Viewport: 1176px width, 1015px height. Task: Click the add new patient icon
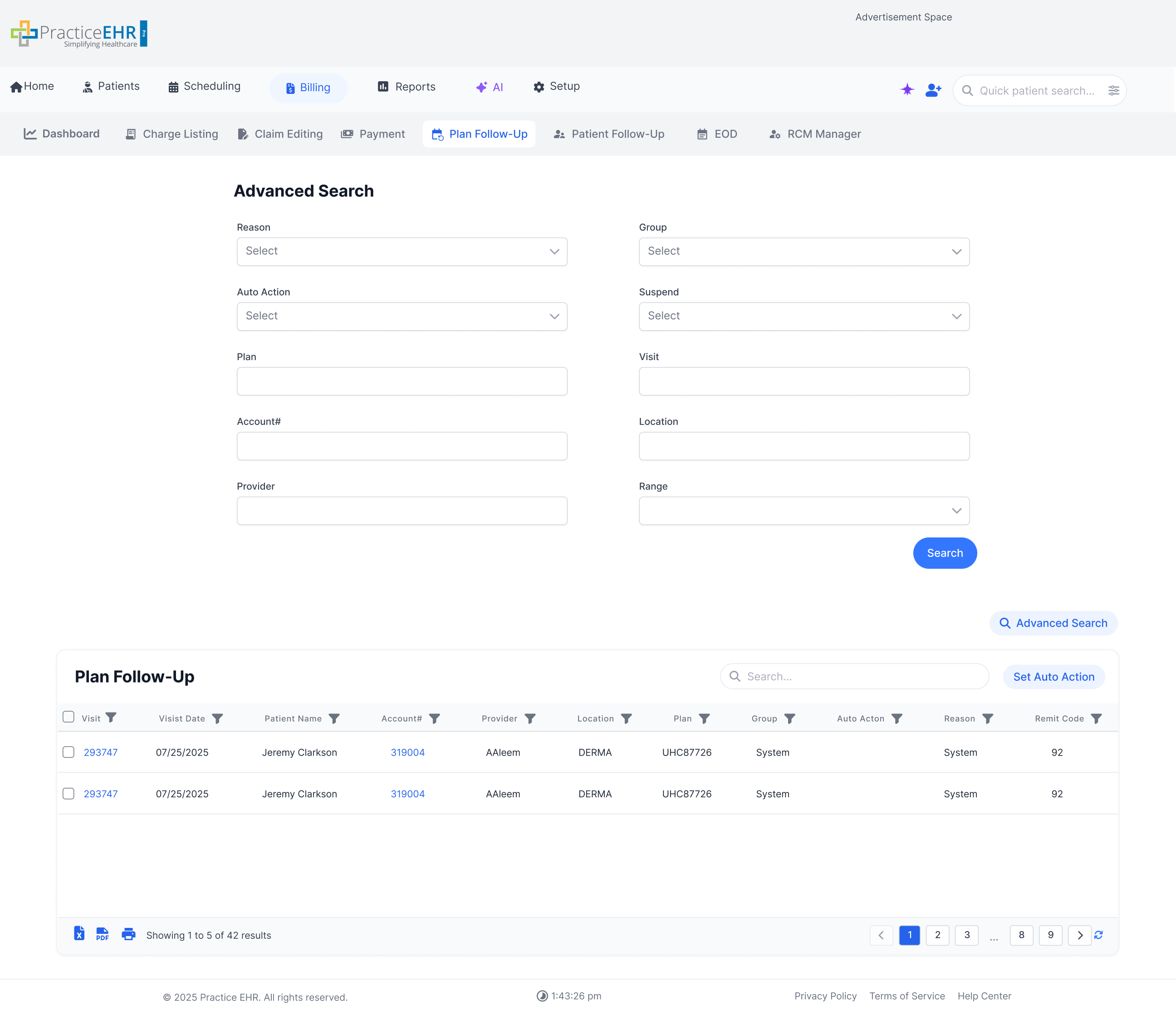click(933, 90)
